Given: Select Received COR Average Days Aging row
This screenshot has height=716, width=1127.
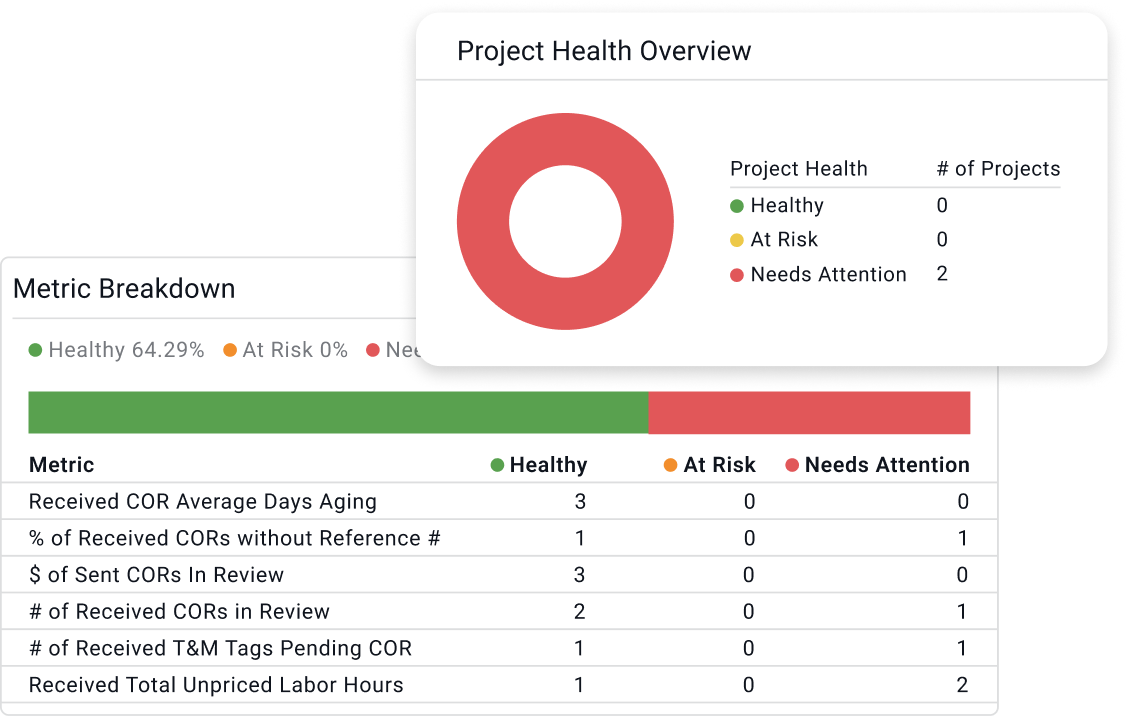Looking at the screenshot, I should pyautogui.click(x=202, y=502).
